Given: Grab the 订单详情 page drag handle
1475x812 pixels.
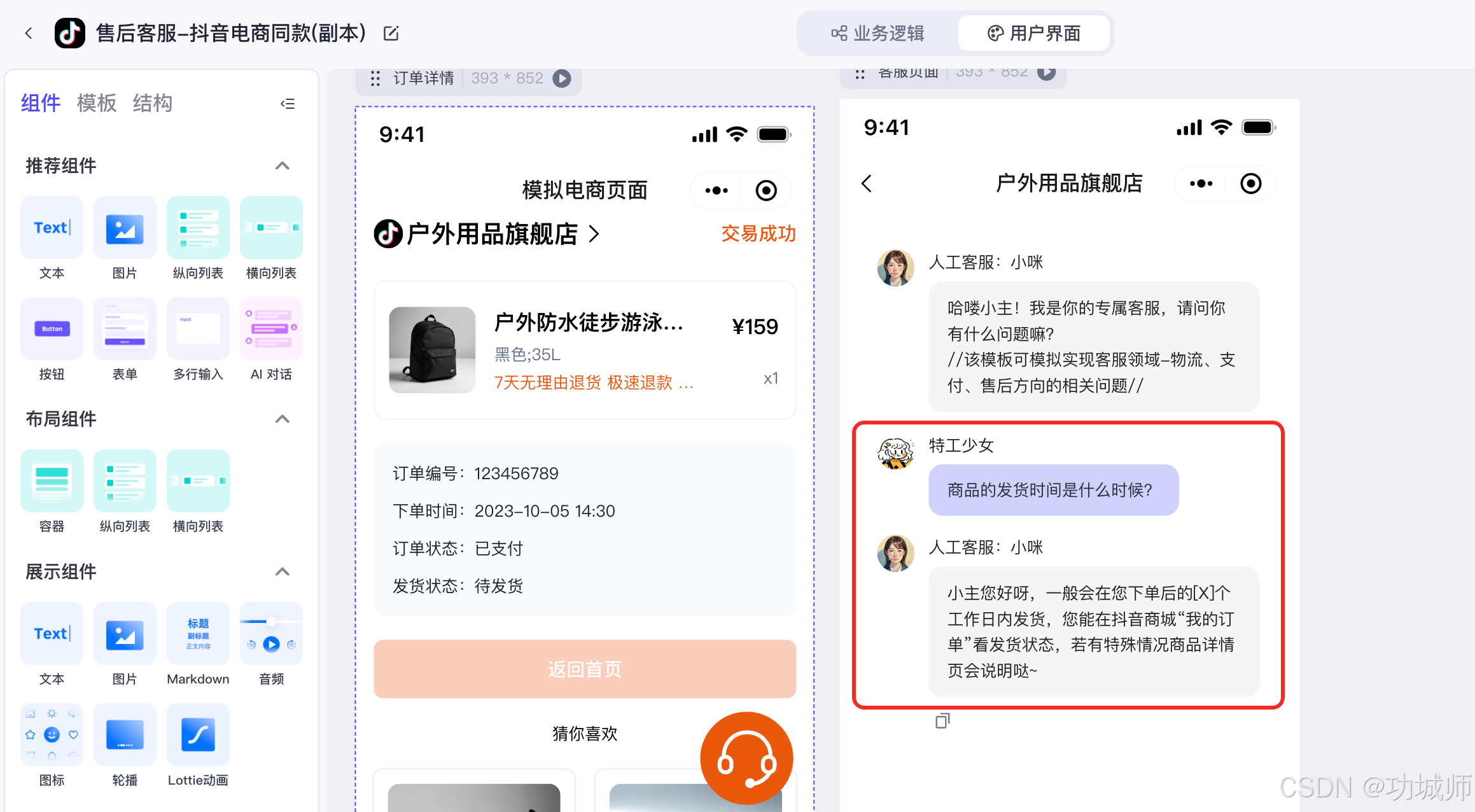Looking at the screenshot, I should pos(375,78).
